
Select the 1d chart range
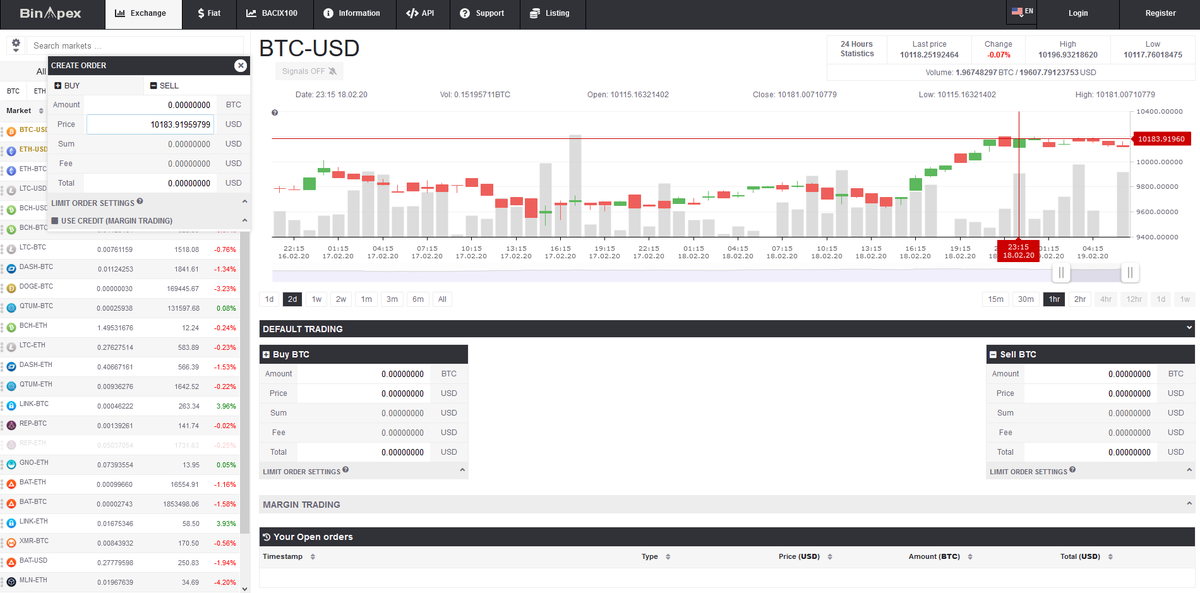coord(269,299)
